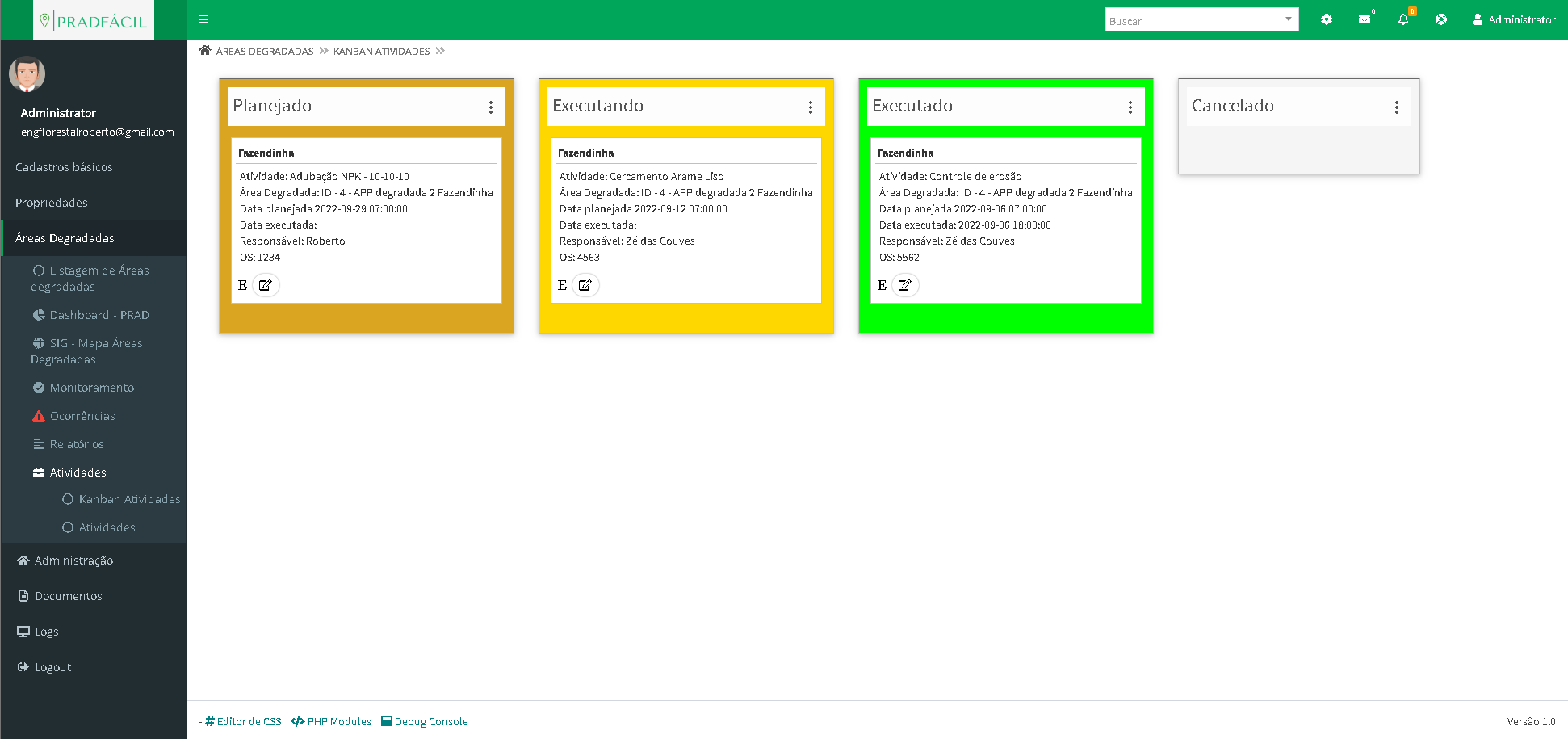Image resolution: width=1568 pixels, height=739 pixels.
Task: Open the notifications bell icon
Action: [1403, 19]
